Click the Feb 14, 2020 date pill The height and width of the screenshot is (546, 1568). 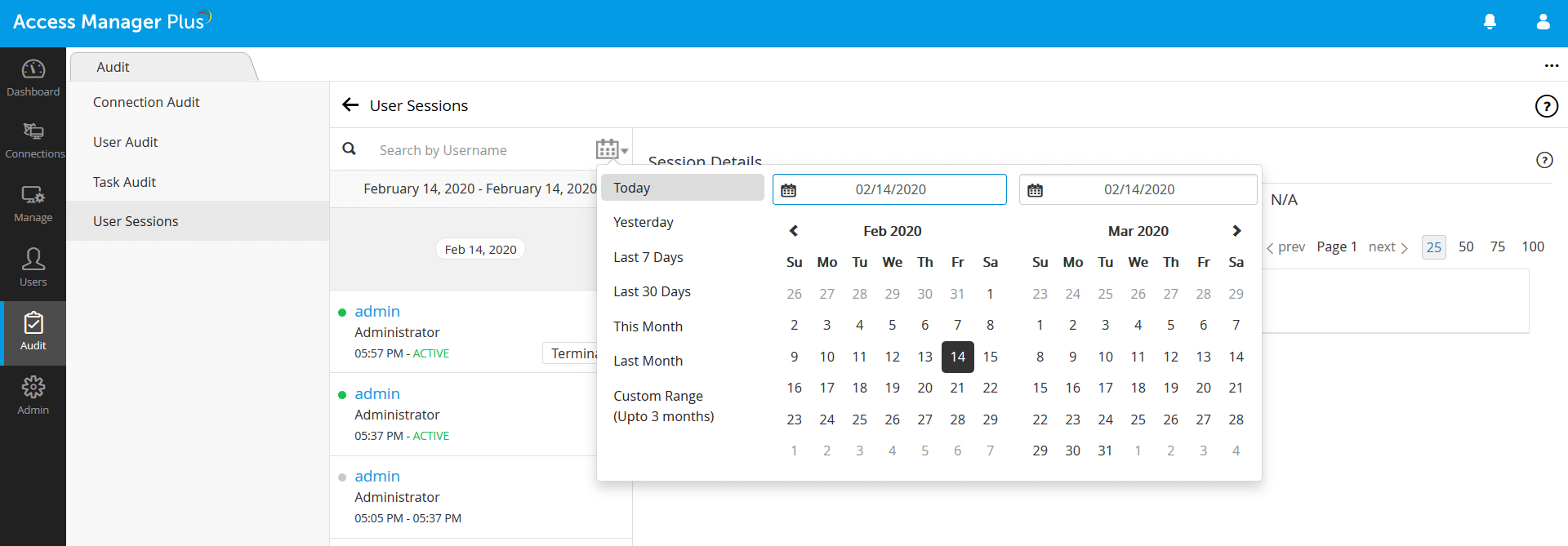(480, 249)
